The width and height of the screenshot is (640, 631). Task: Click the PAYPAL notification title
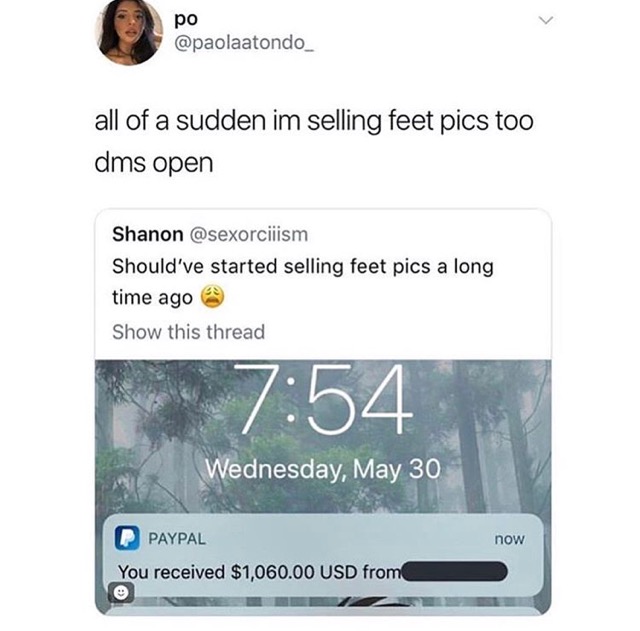pyautogui.click(x=177, y=539)
